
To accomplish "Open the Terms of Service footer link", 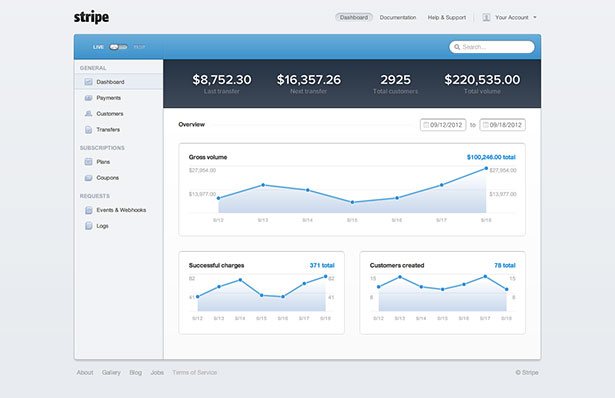I will click(195, 373).
